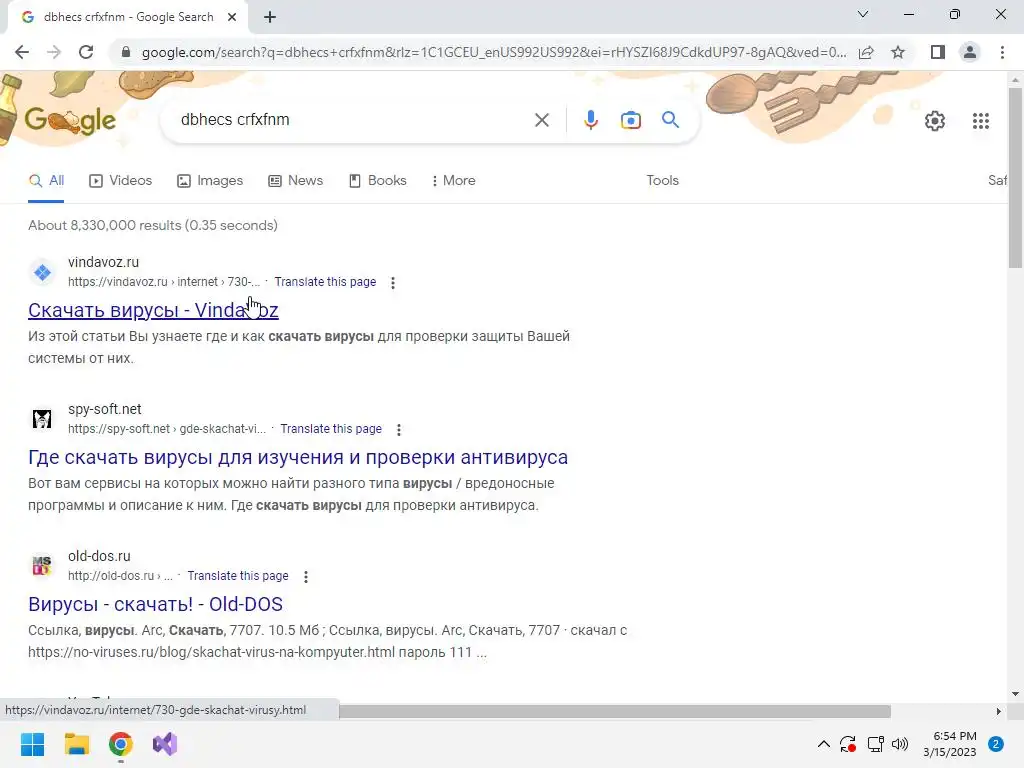Submit the search with the magnifier
The width and height of the screenshot is (1024, 768).
coord(670,120)
